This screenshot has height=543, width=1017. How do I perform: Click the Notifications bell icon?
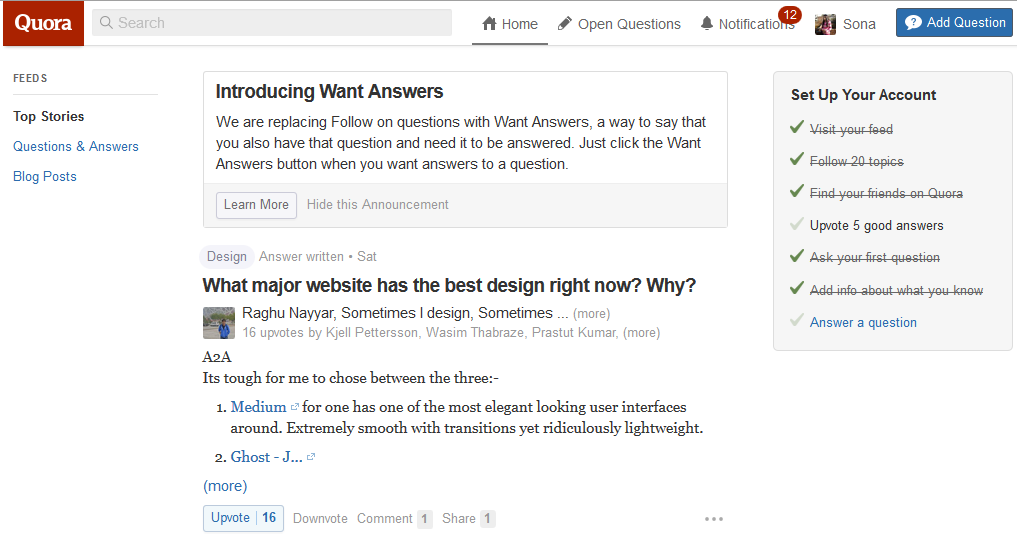pyautogui.click(x=707, y=24)
